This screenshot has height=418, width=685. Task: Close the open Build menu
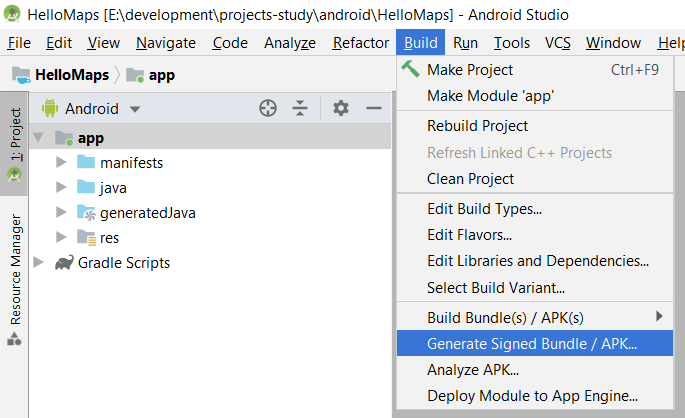[421, 42]
